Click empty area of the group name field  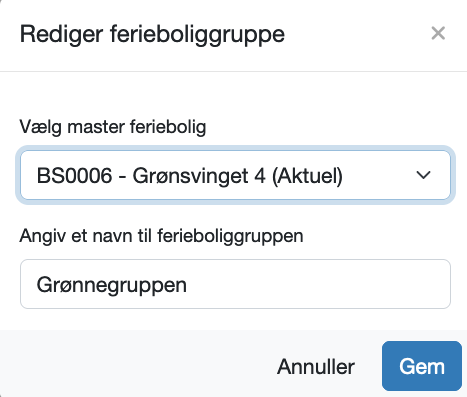[317, 284]
